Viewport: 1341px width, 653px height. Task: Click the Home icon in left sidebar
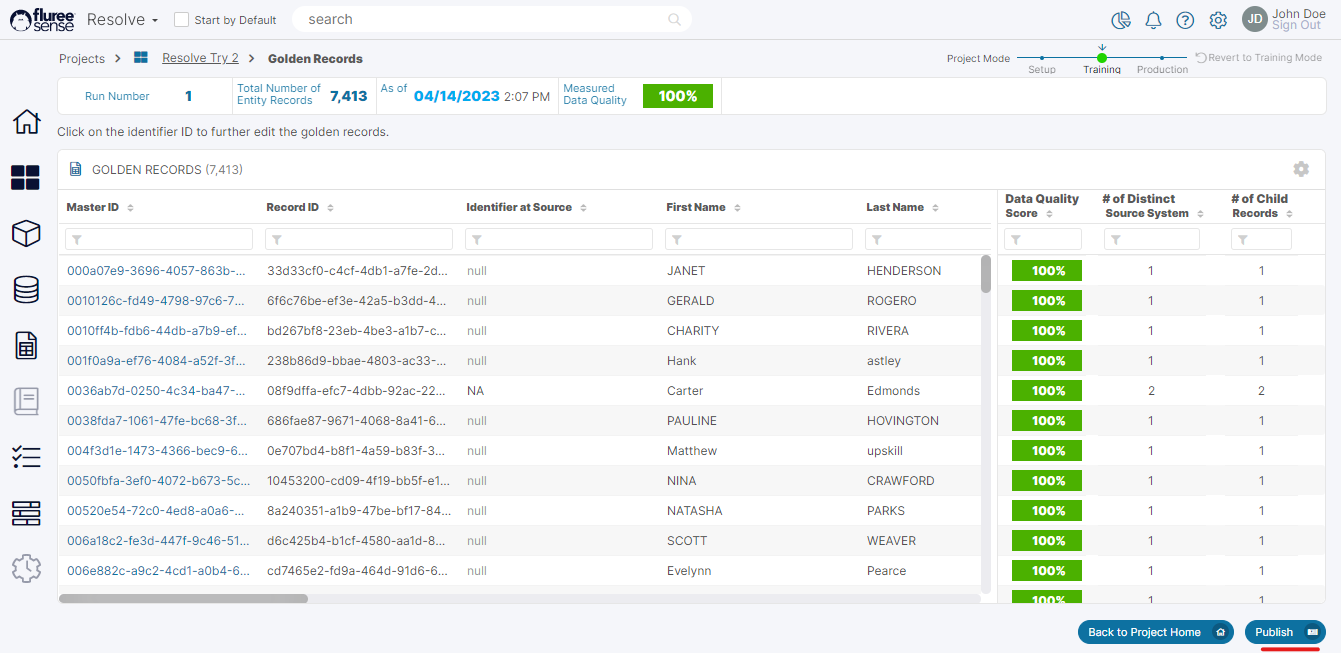click(x=26, y=122)
